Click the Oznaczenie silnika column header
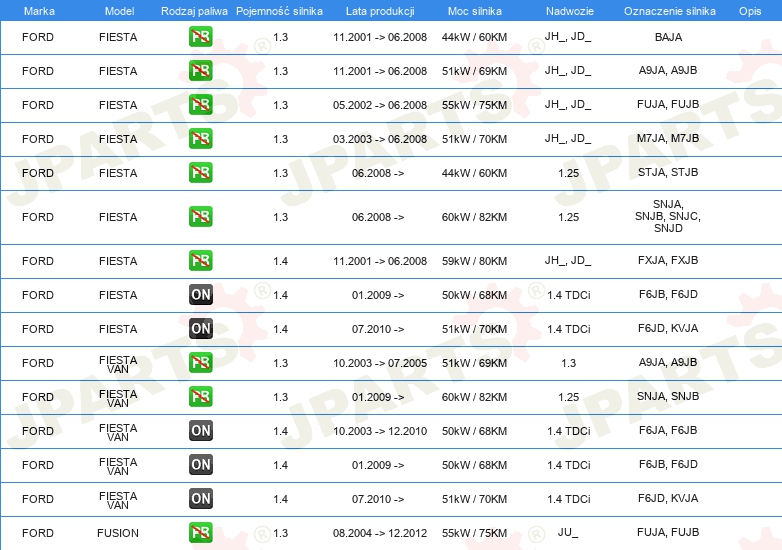This screenshot has width=782, height=550. click(669, 11)
